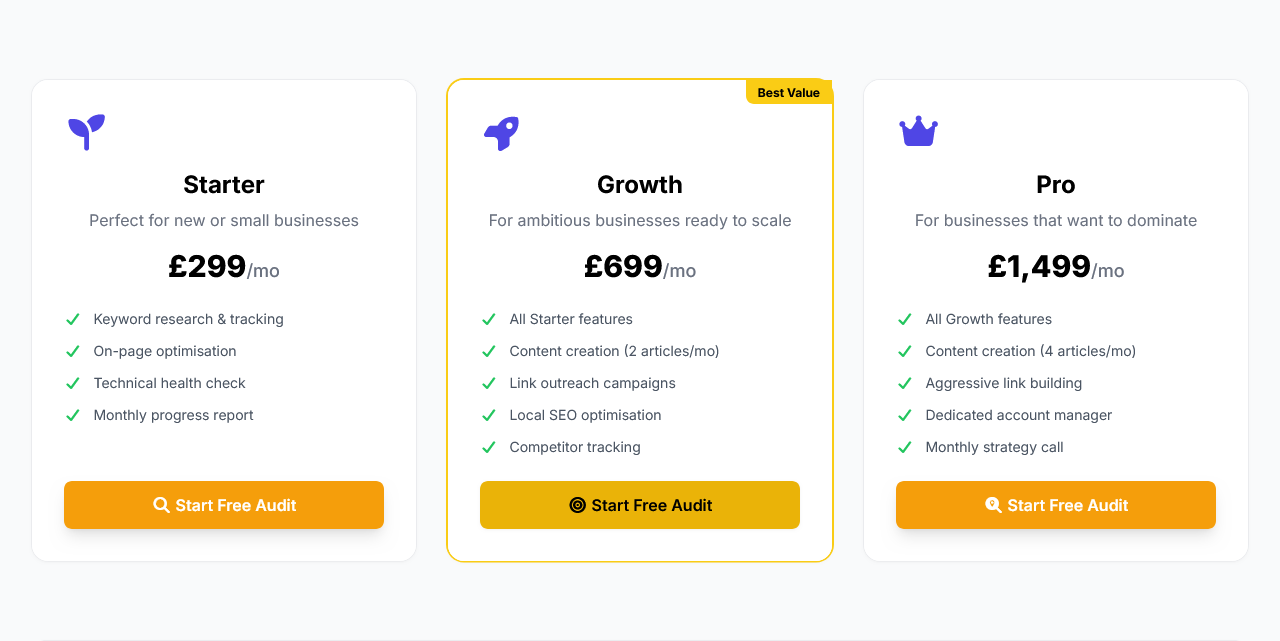Click magnifier icon in Starter audit button
The height and width of the screenshot is (641, 1280).
(x=161, y=505)
